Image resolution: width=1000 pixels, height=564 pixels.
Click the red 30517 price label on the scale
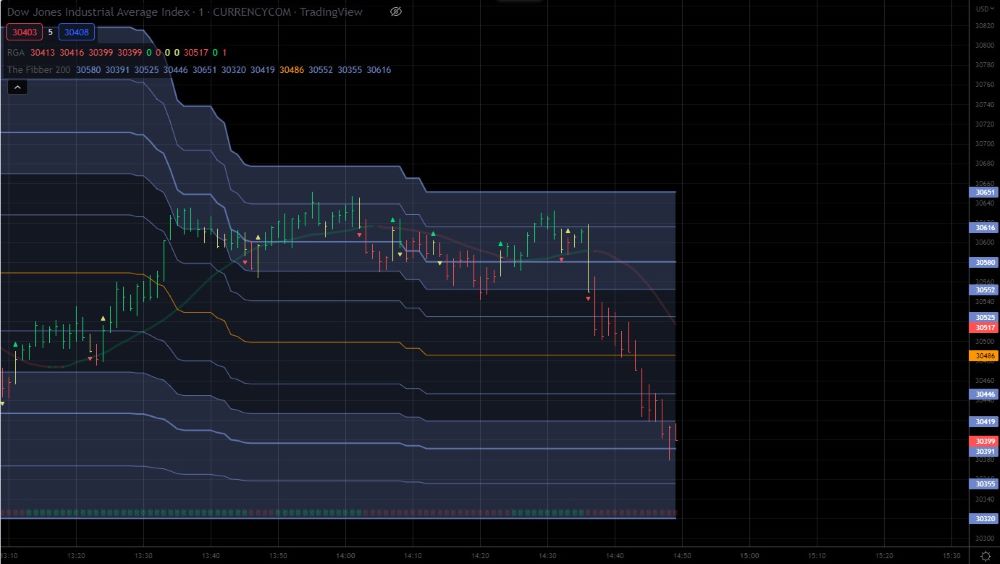(x=984, y=327)
